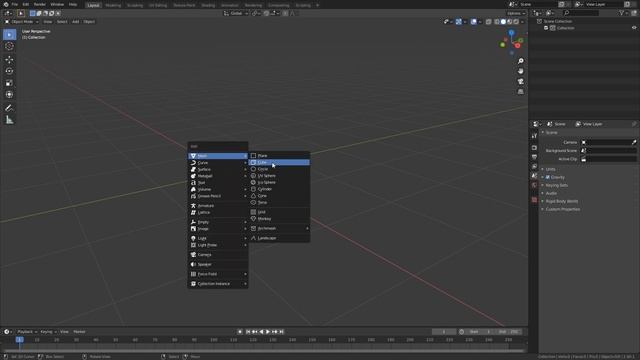Choose Camera in the Add menu
The height and width of the screenshot is (360, 640).
click(x=218, y=255)
